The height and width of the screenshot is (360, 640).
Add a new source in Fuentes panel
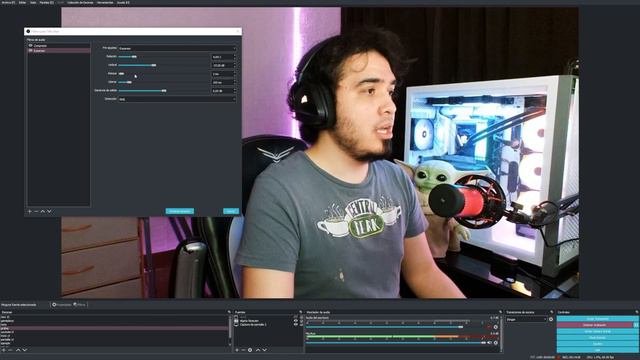click(237, 350)
